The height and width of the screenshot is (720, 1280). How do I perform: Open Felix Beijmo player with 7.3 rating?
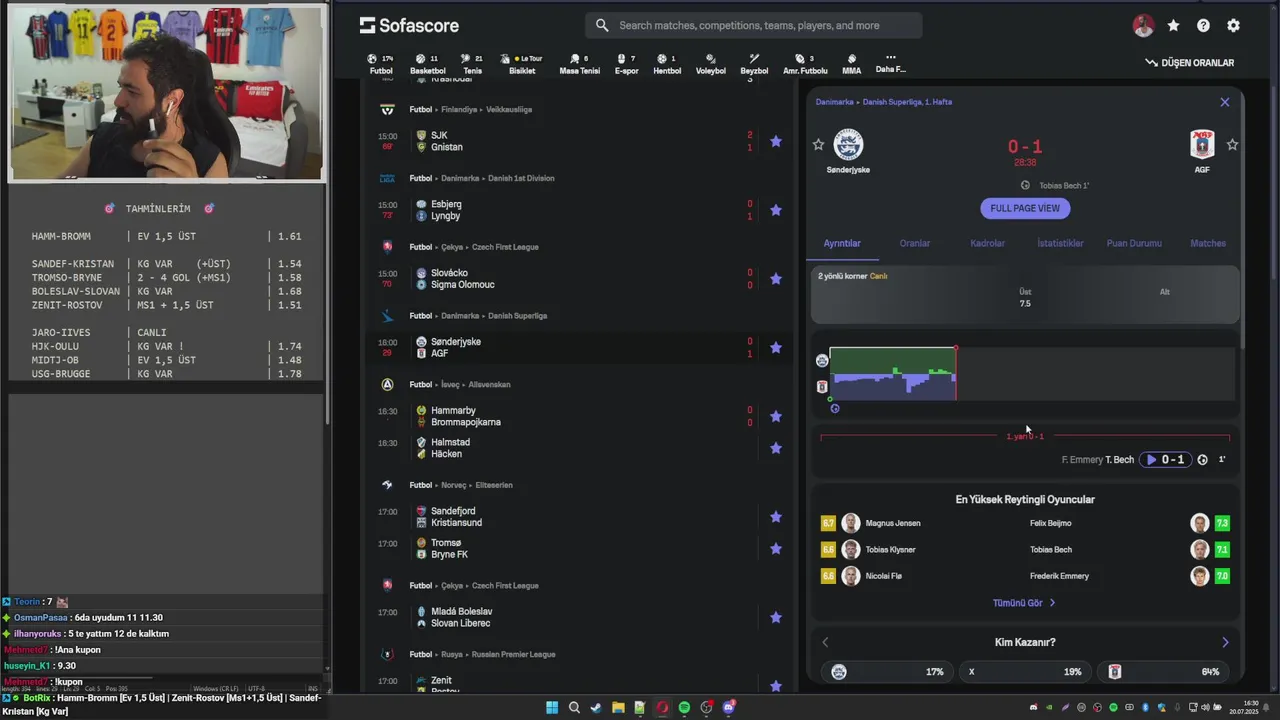click(1130, 523)
